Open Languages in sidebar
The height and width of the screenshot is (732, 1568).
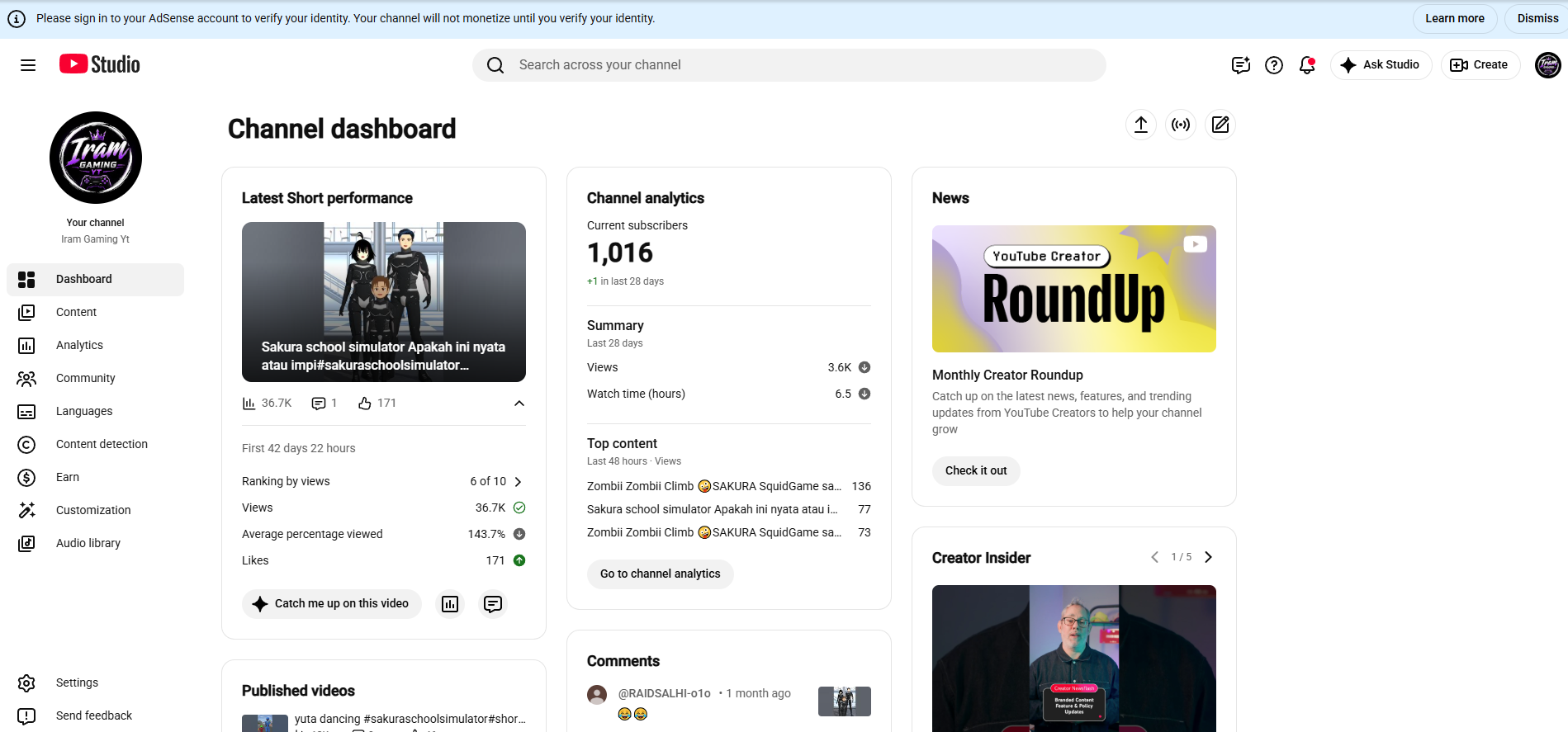(x=95, y=412)
